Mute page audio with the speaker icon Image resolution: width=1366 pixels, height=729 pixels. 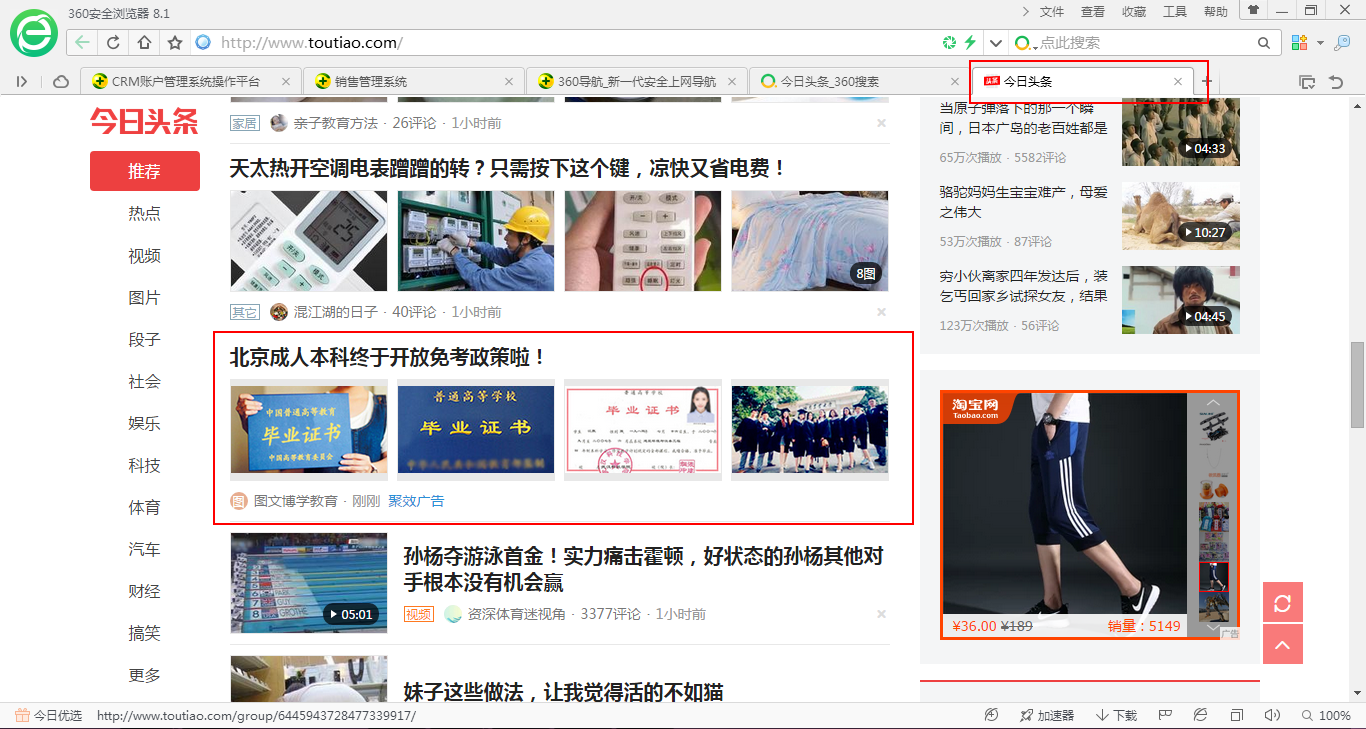1273,714
